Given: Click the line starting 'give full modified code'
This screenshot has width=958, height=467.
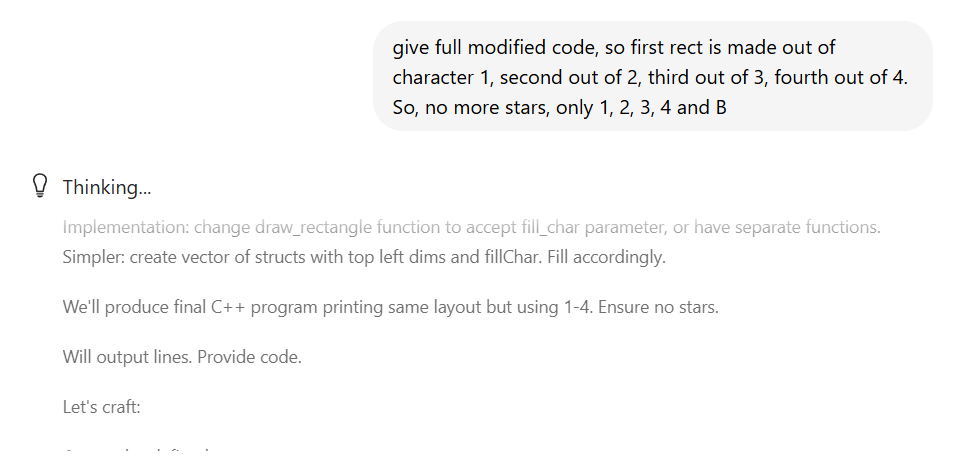Looking at the screenshot, I should [613, 48].
